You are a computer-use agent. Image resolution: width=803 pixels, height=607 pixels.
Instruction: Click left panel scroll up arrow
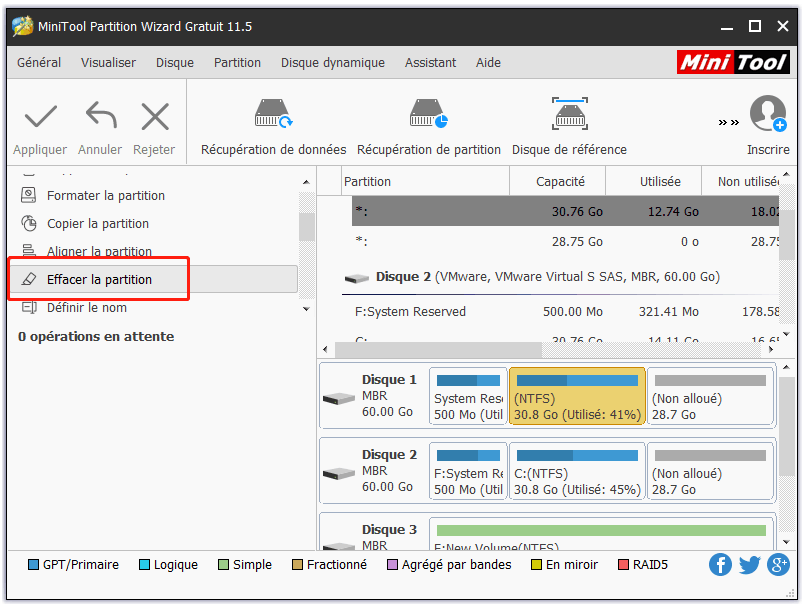(306, 182)
